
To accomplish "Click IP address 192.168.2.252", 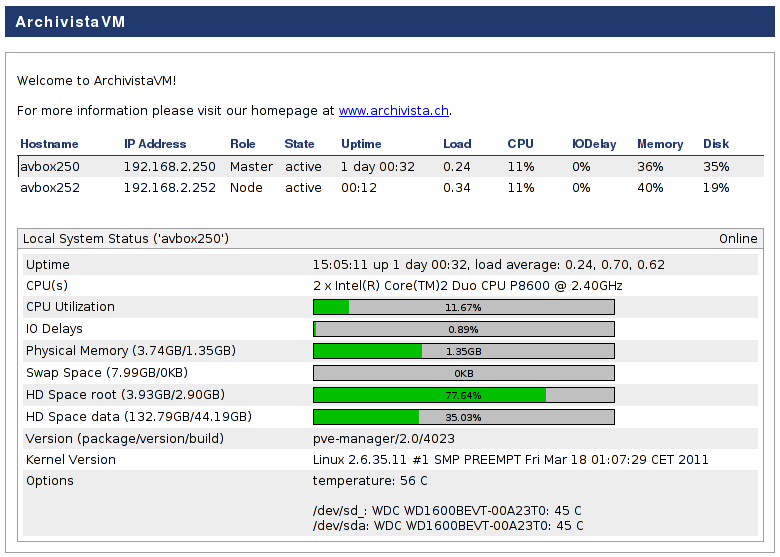I will 170,188.
